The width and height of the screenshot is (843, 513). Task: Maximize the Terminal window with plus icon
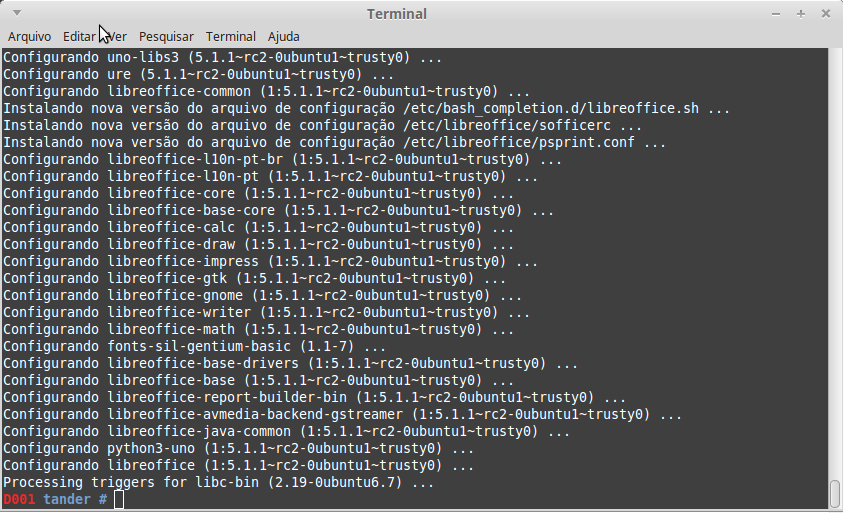coord(801,14)
